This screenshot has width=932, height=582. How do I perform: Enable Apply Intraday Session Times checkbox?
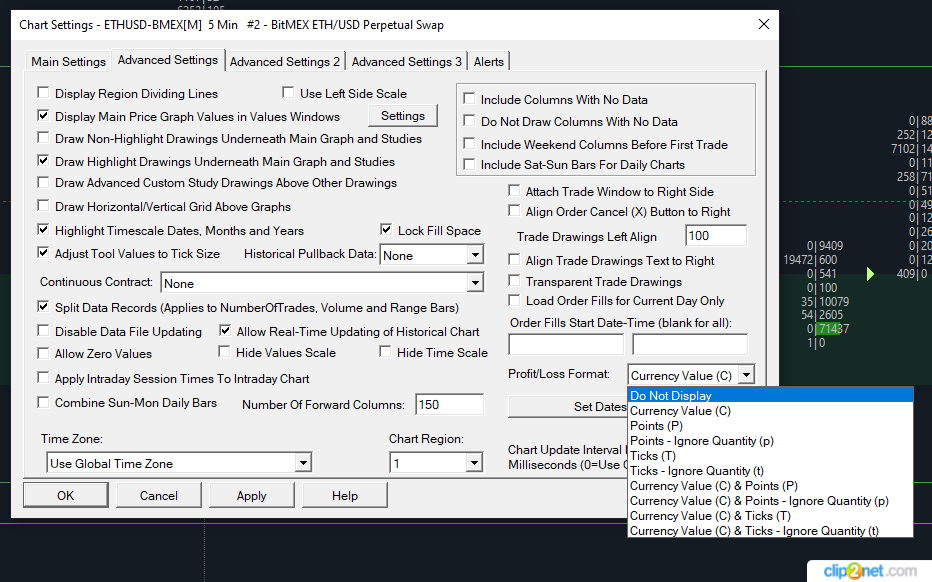pyautogui.click(x=43, y=378)
